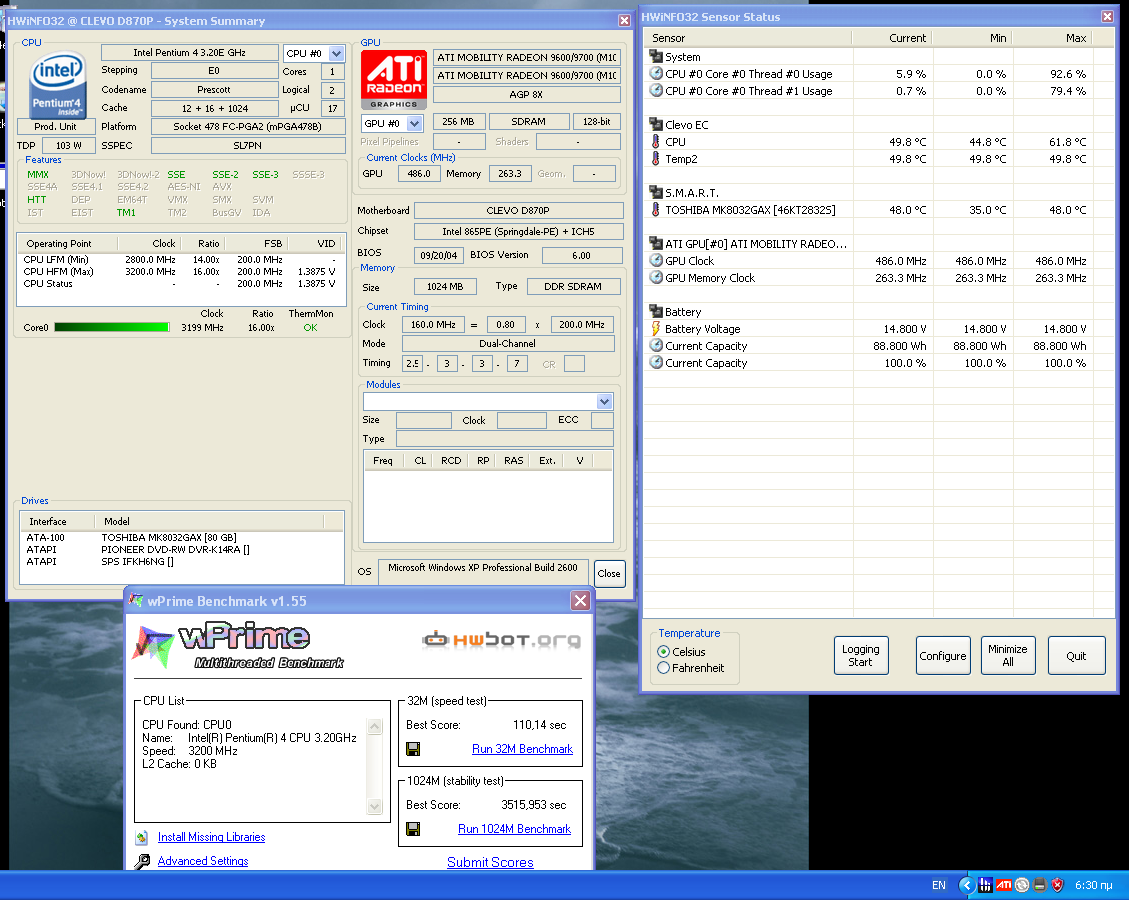
Task: Open the HWiNFO tray icon in taskbar
Action: pos(986,885)
